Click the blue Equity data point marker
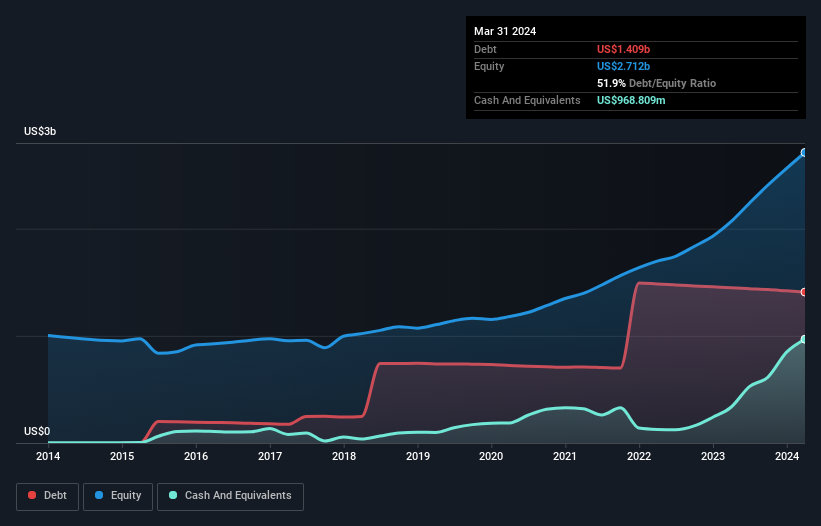821x526 pixels. pyautogui.click(x=804, y=153)
